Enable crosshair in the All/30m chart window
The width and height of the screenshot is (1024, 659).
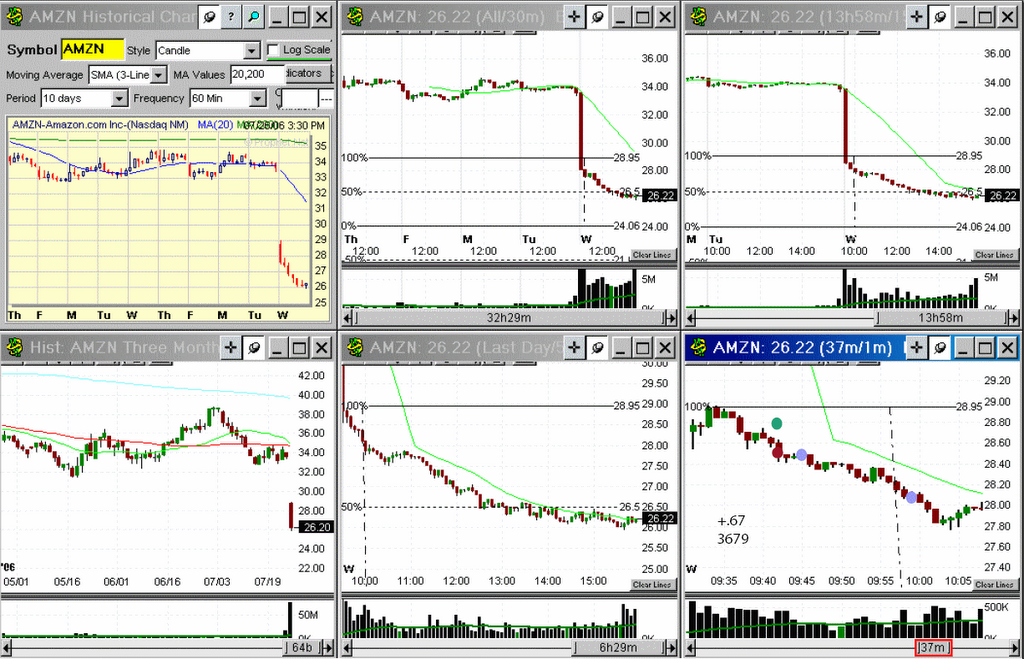[x=573, y=17]
